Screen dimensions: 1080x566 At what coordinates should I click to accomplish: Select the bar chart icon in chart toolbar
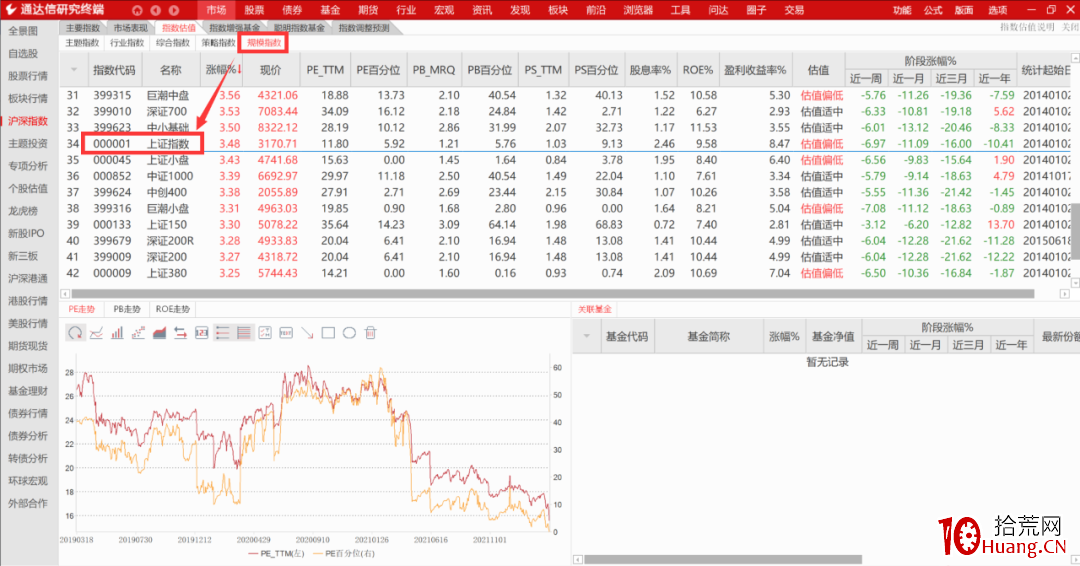tap(117, 333)
